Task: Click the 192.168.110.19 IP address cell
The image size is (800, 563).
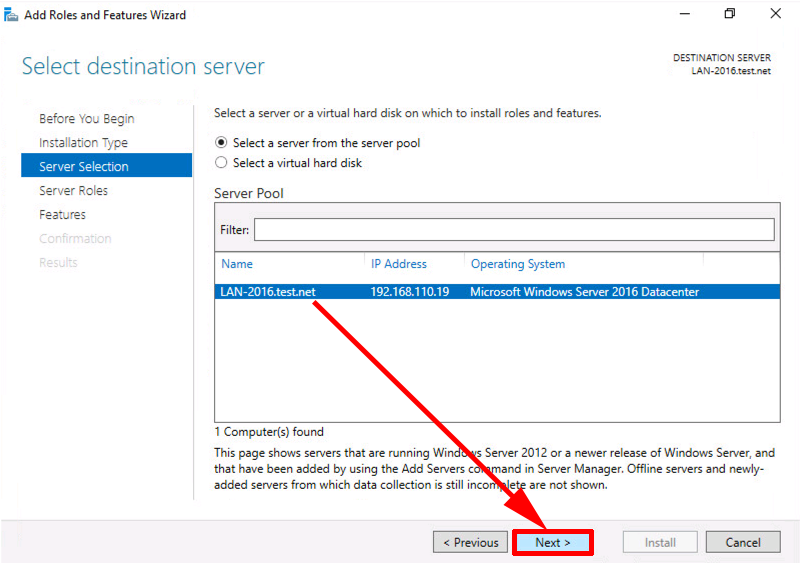Action: pos(410,291)
